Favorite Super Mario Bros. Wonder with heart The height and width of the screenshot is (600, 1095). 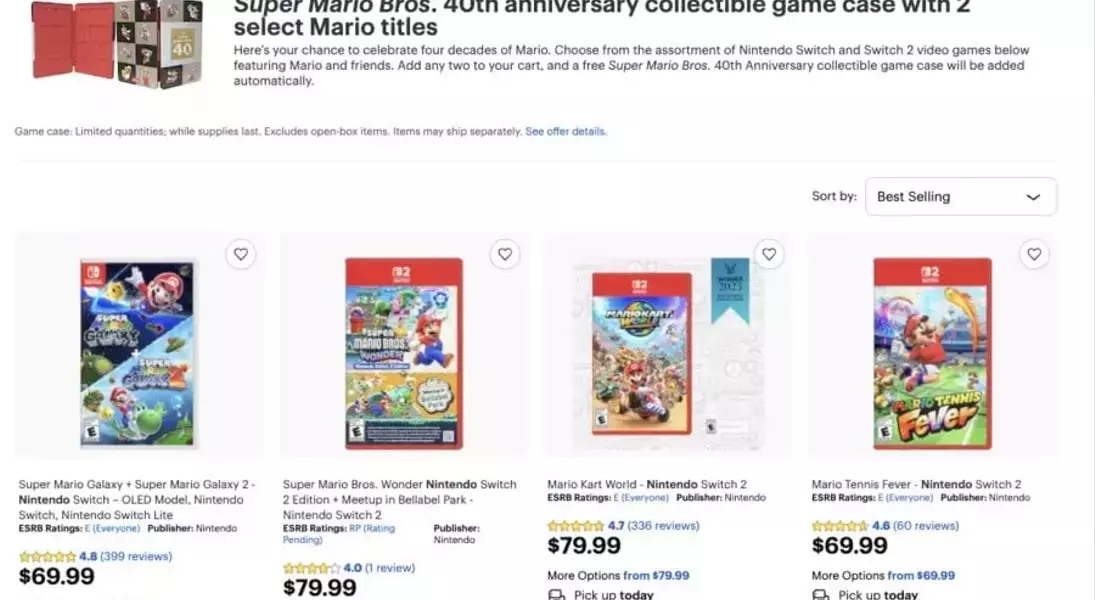(505, 255)
